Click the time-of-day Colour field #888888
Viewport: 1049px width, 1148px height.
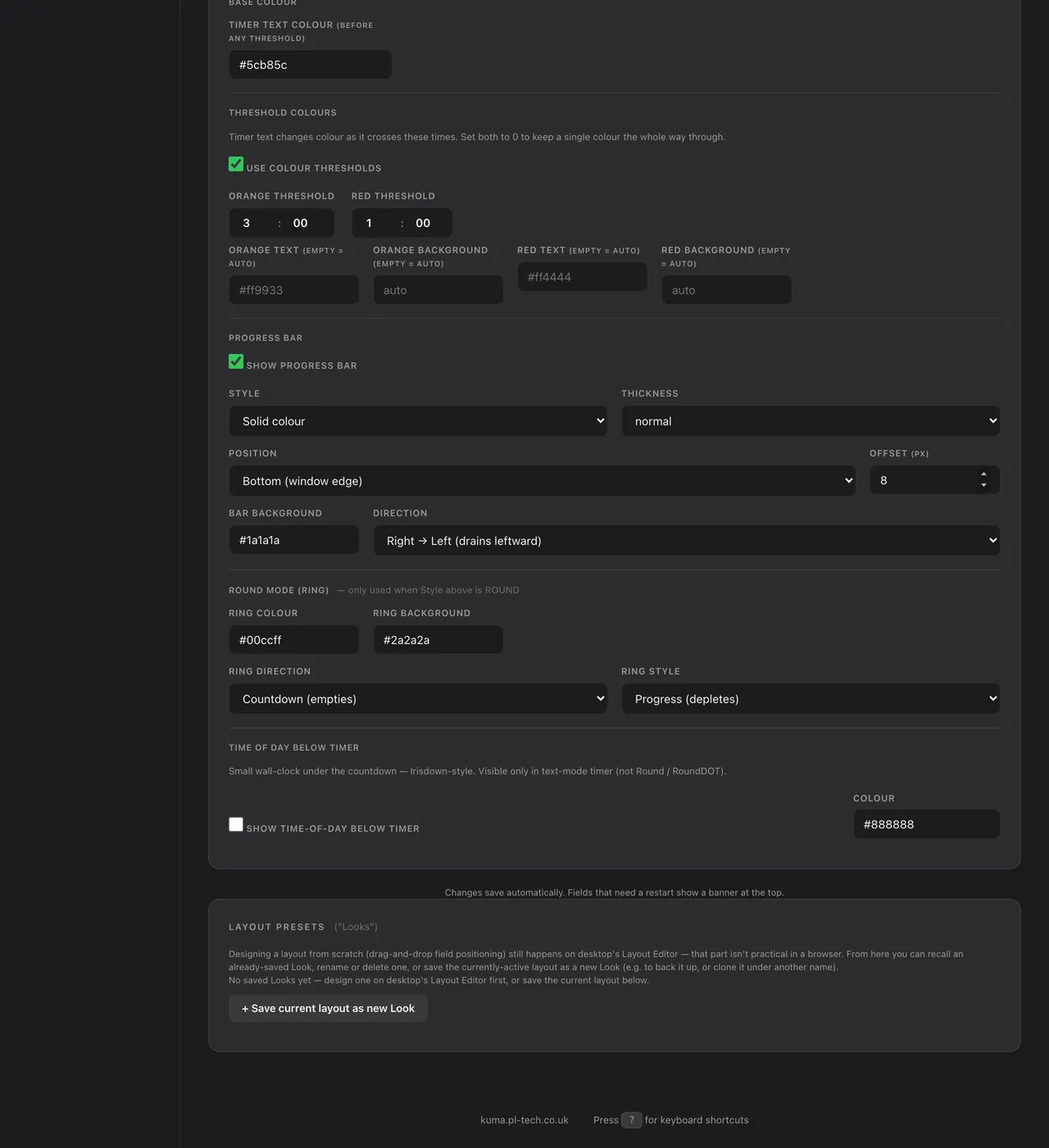point(926,824)
